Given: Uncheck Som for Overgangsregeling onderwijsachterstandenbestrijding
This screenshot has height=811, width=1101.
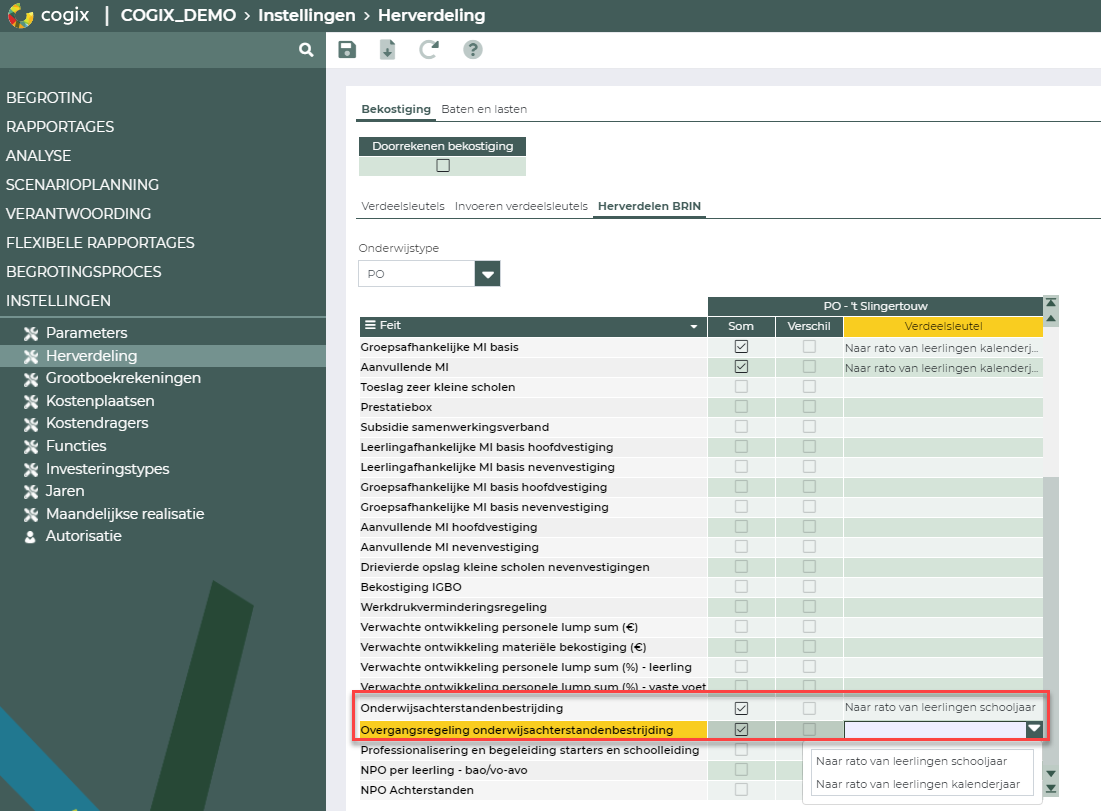Looking at the screenshot, I should point(741,730).
